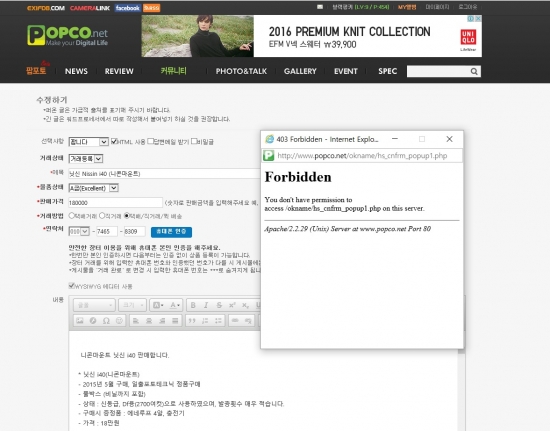Click the 휴대폰 인증 button
The width and height of the screenshot is (550, 431).
[x=171, y=232]
